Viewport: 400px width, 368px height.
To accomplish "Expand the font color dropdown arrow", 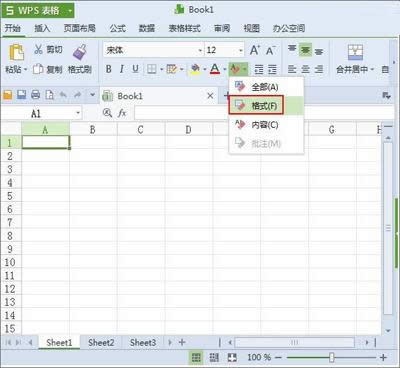I will (x=225, y=69).
